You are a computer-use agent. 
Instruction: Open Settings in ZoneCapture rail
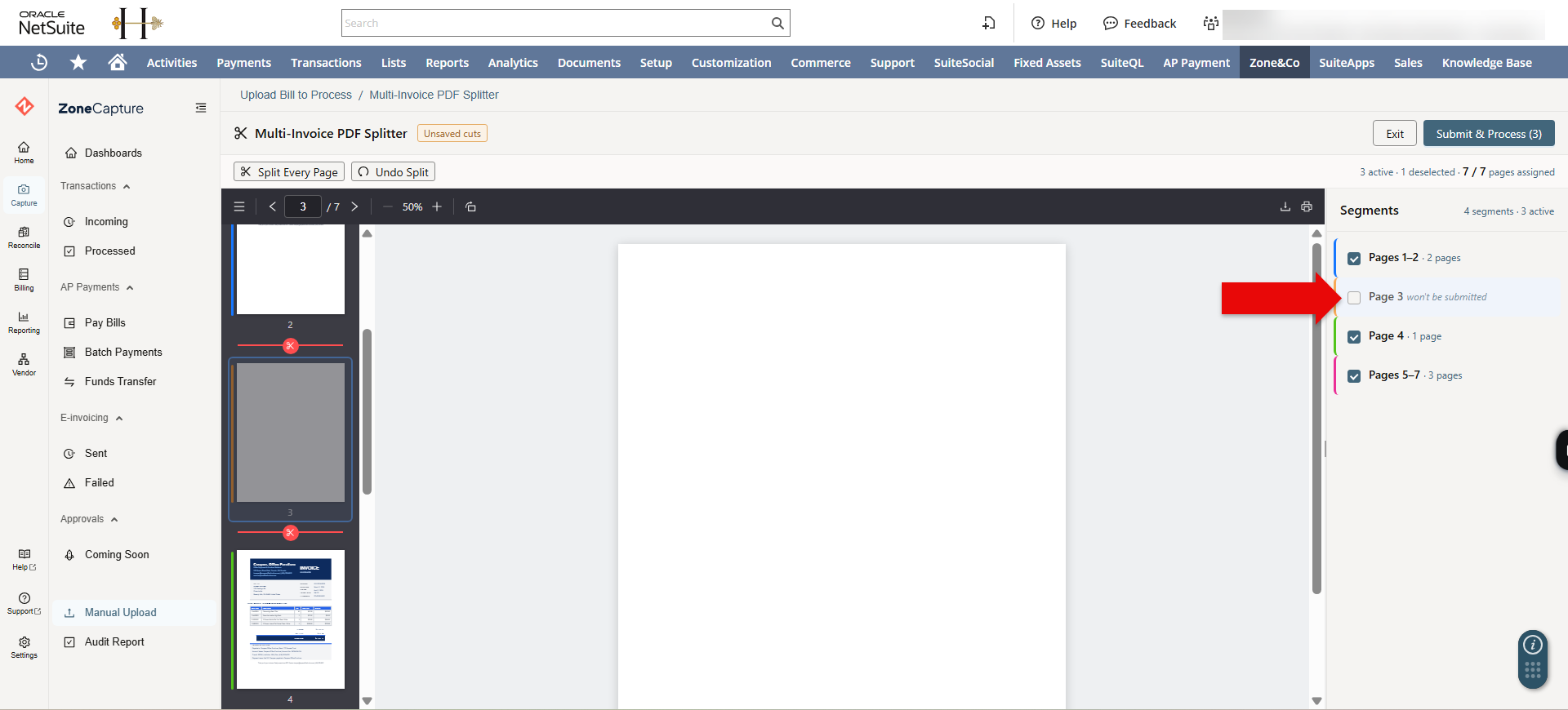[24, 647]
